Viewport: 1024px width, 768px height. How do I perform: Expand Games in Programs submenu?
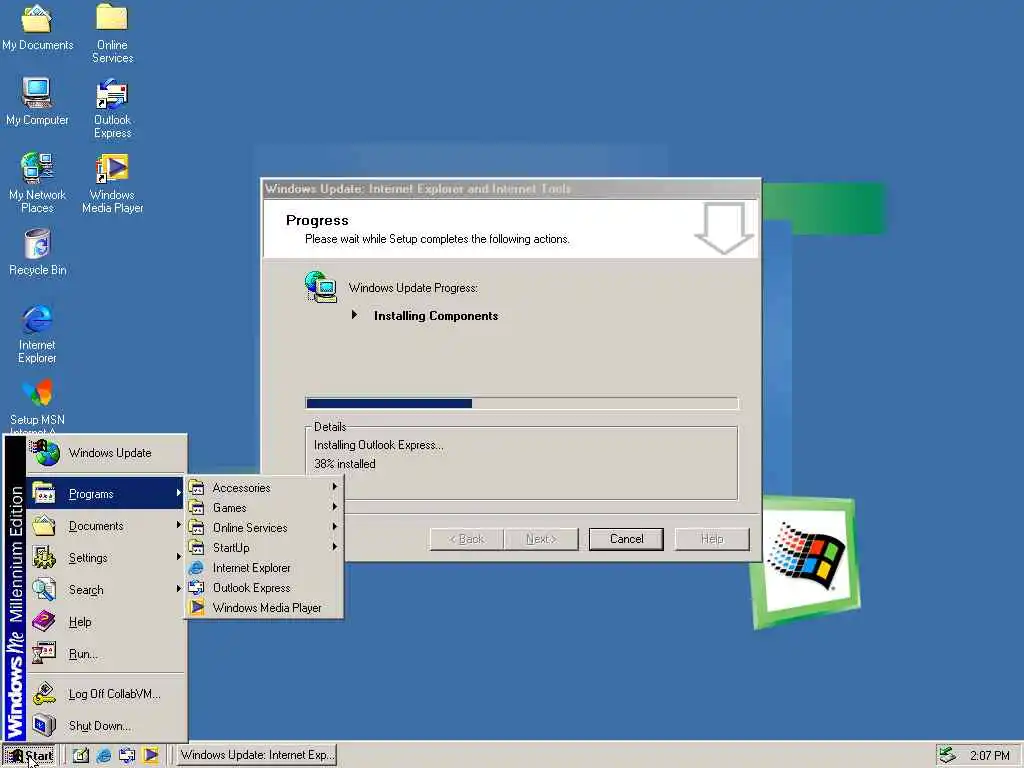point(264,507)
